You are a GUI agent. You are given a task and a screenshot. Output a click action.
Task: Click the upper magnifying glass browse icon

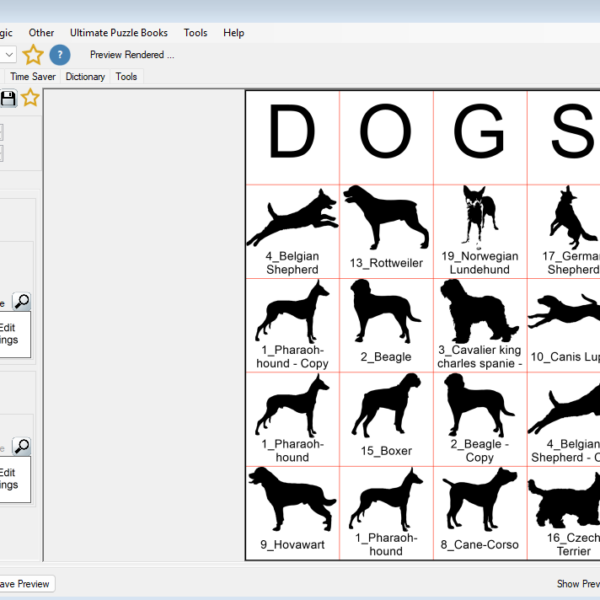(x=21, y=301)
